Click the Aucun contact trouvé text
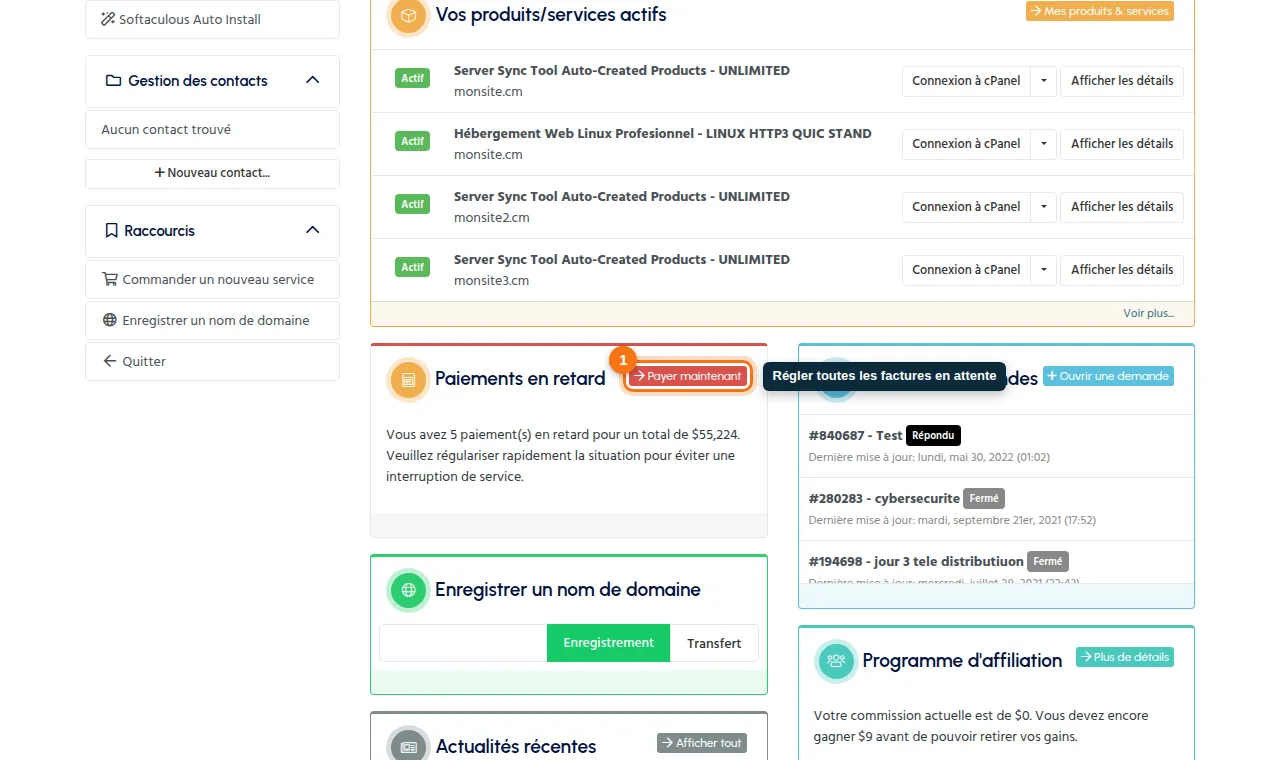Viewport: 1280px width, 760px height. [166, 130]
